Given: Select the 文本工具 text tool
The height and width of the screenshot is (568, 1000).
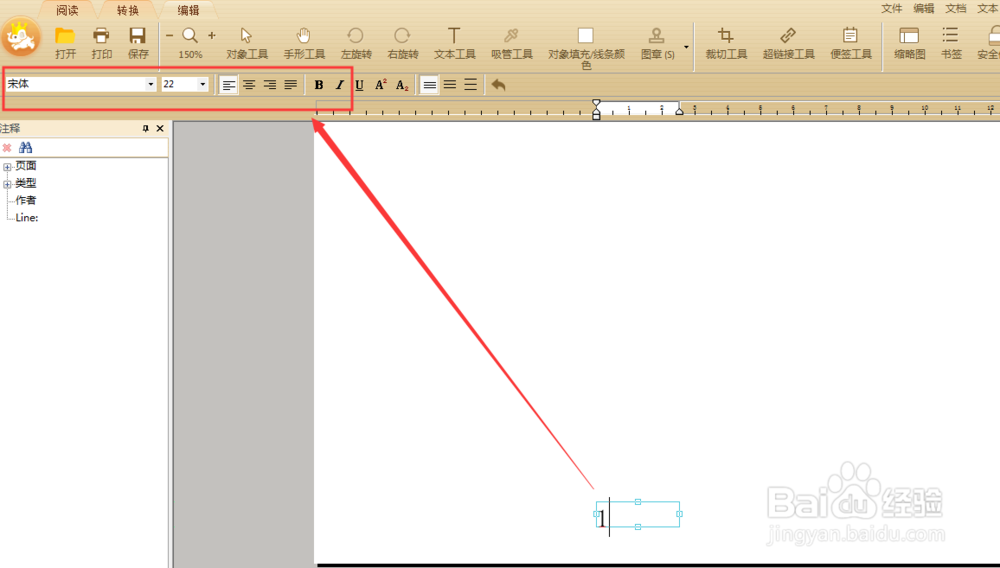Looking at the screenshot, I should click(x=454, y=43).
